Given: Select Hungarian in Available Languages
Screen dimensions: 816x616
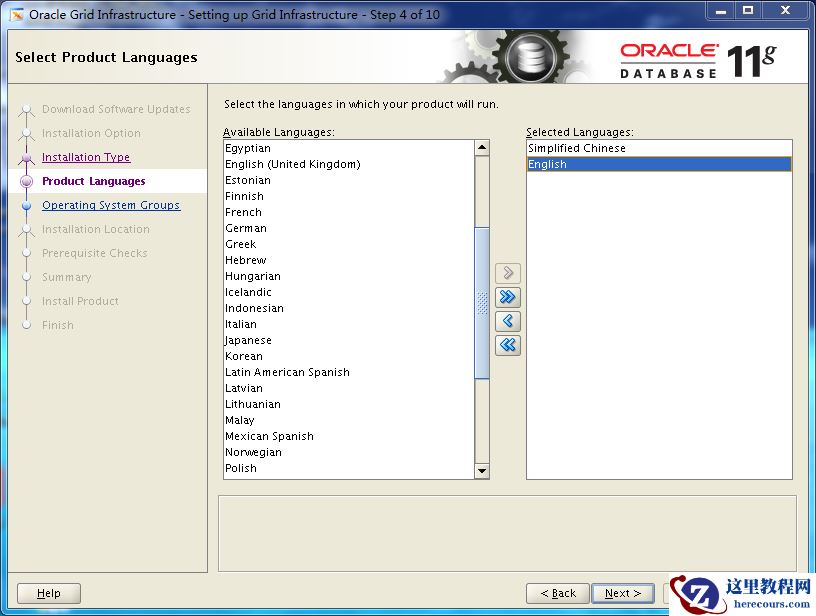Looking at the screenshot, I should [349, 276].
